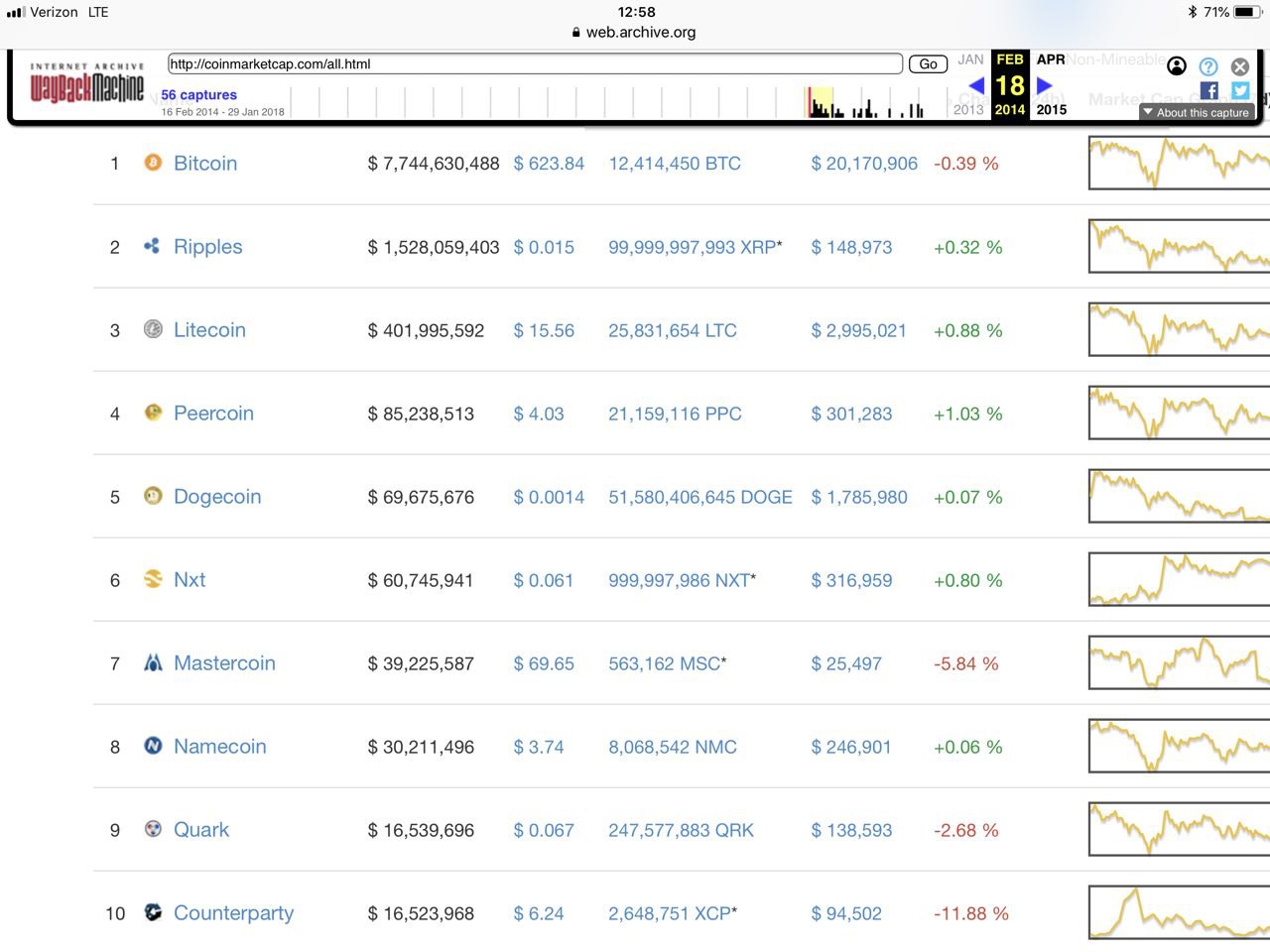Viewport: 1270px width, 952px height.
Task: Click supply 12,414,450 BTC
Action: 675,164
